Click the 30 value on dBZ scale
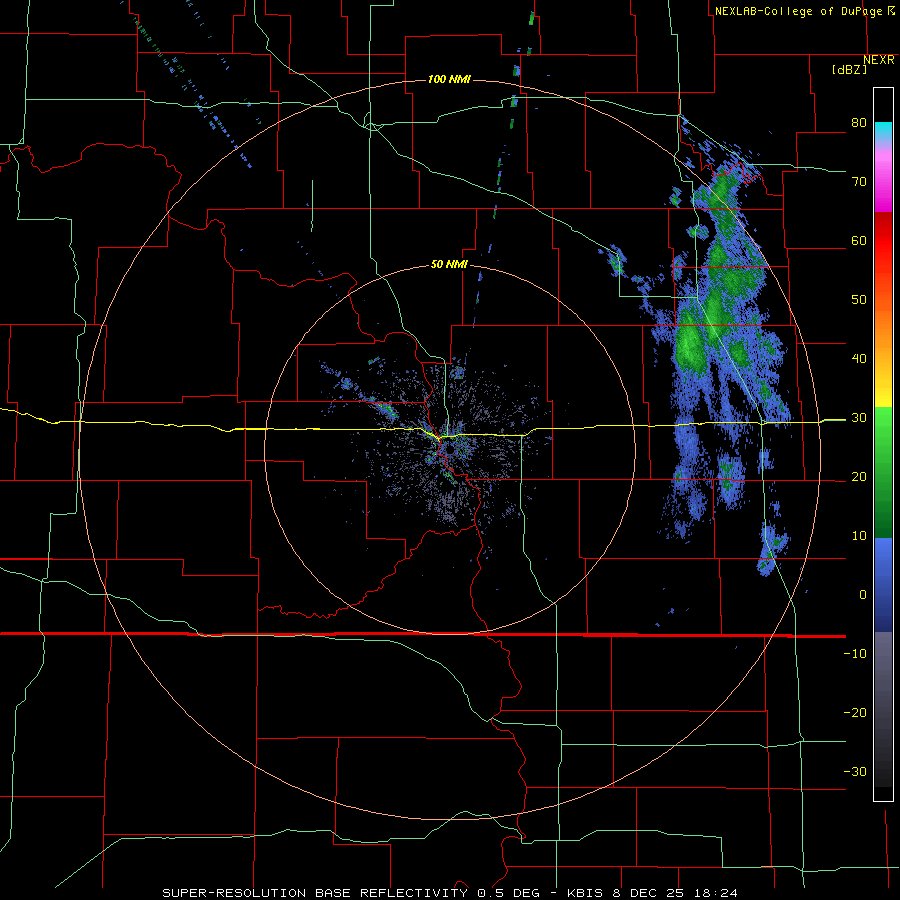The width and height of the screenshot is (900, 900). pos(859,418)
